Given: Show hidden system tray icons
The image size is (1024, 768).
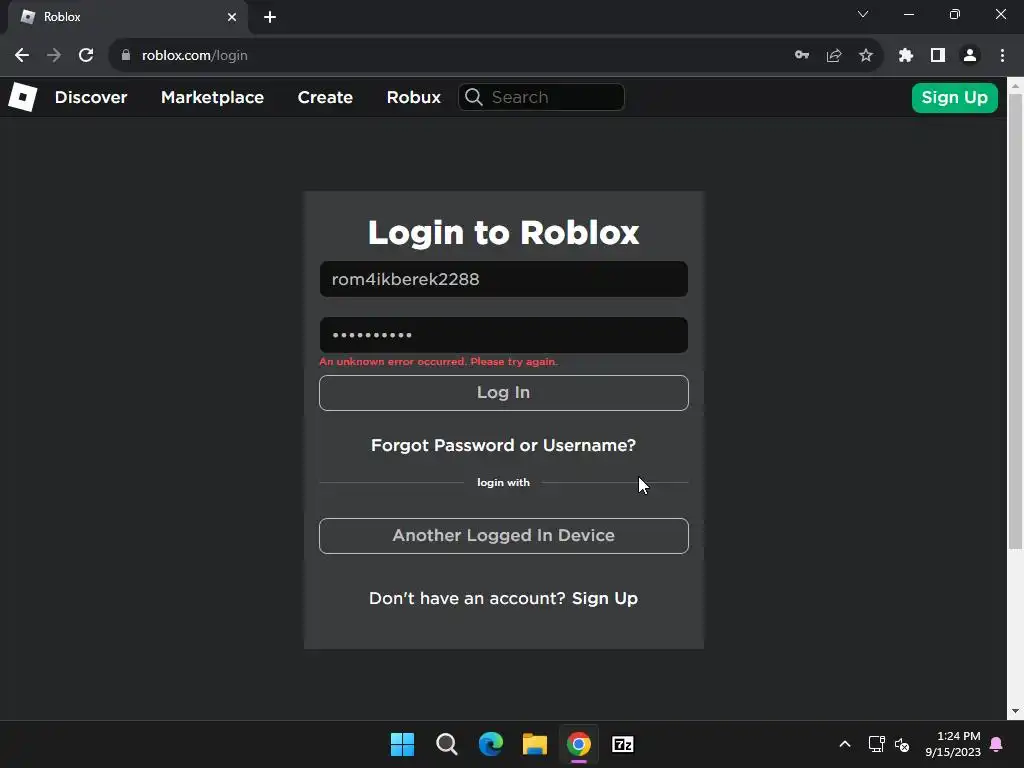Looking at the screenshot, I should (844, 744).
